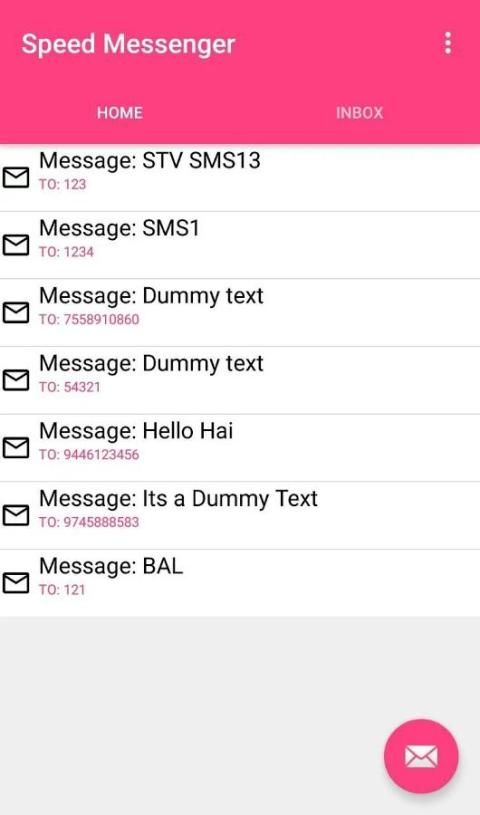Select Dummy text message to 7558910860
The height and width of the screenshot is (815, 480).
click(x=240, y=313)
